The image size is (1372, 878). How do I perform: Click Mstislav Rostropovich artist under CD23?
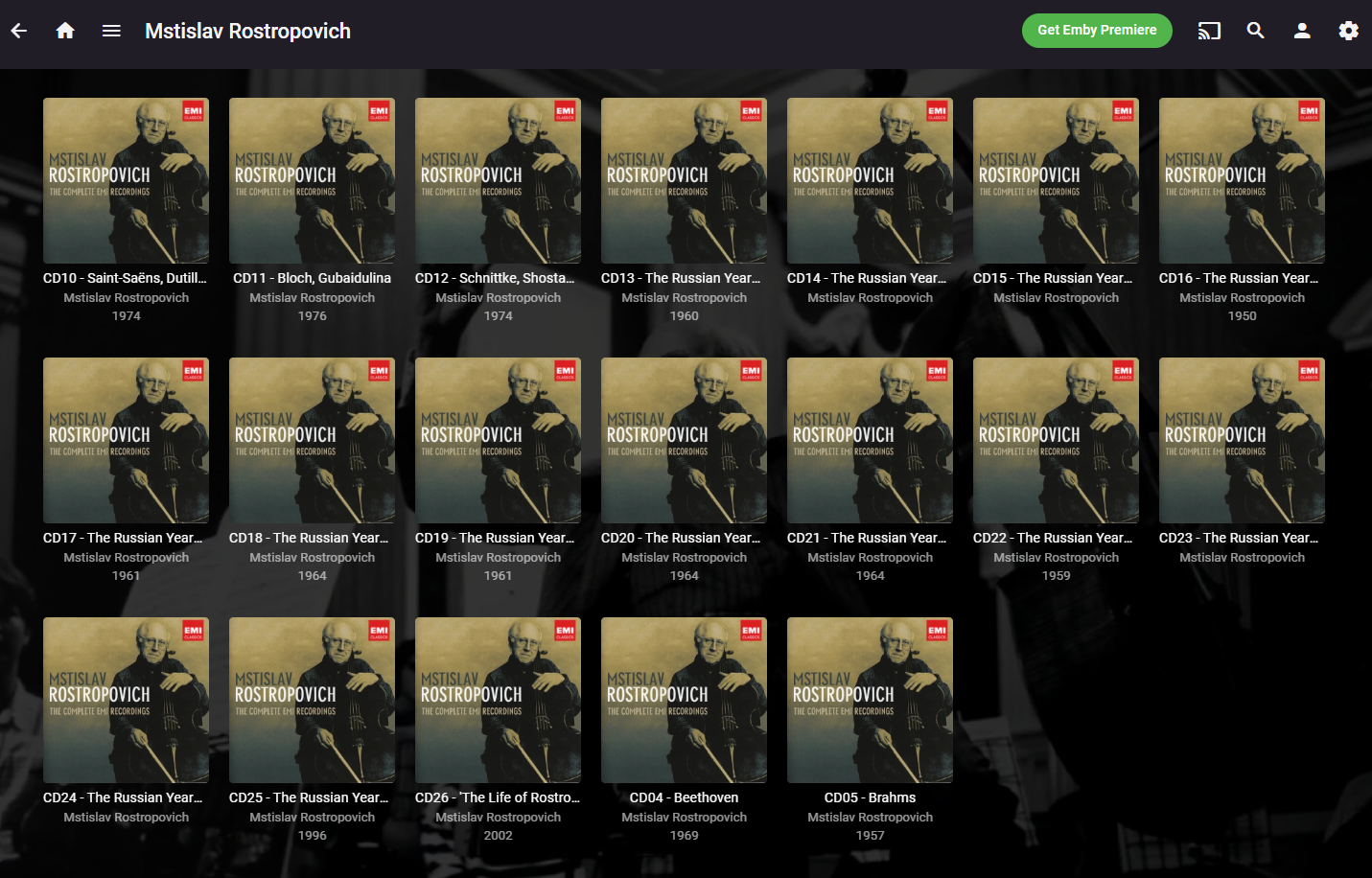pyautogui.click(x=1242, y=558)
